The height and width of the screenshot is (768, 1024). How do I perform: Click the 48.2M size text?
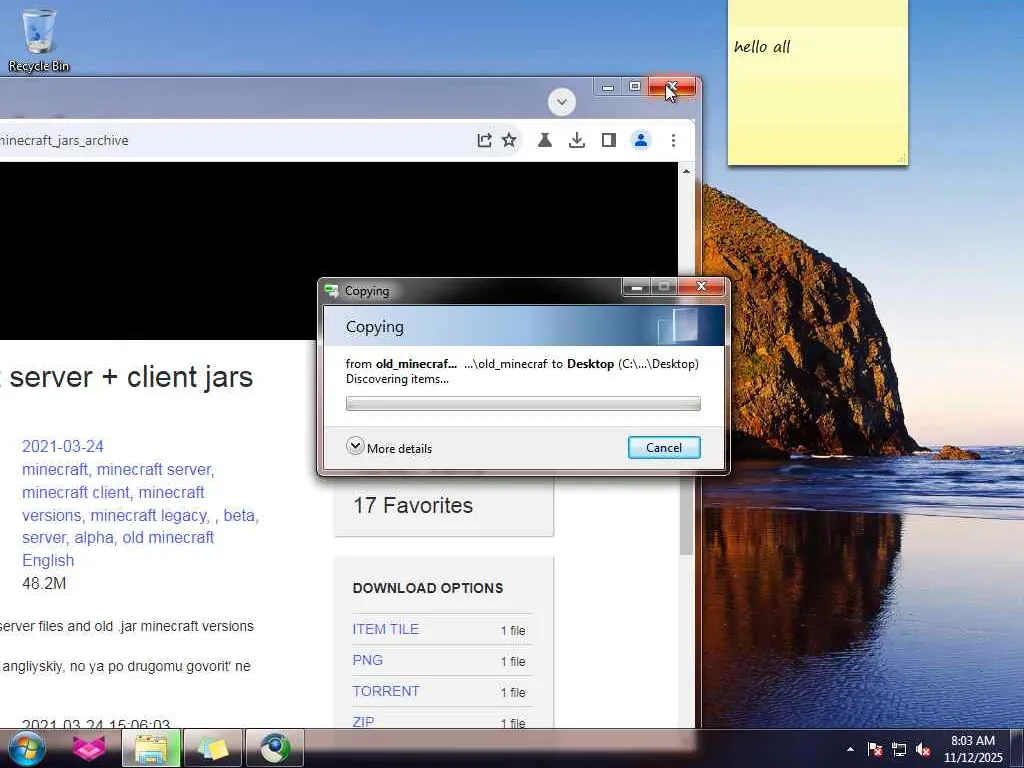pos(44,583)
